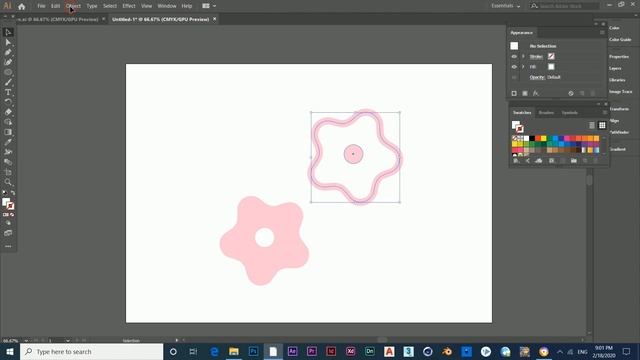Click Stroke color swatch in Appearance panel
Viewport: 640px width, 360px height.
(551, 56)
